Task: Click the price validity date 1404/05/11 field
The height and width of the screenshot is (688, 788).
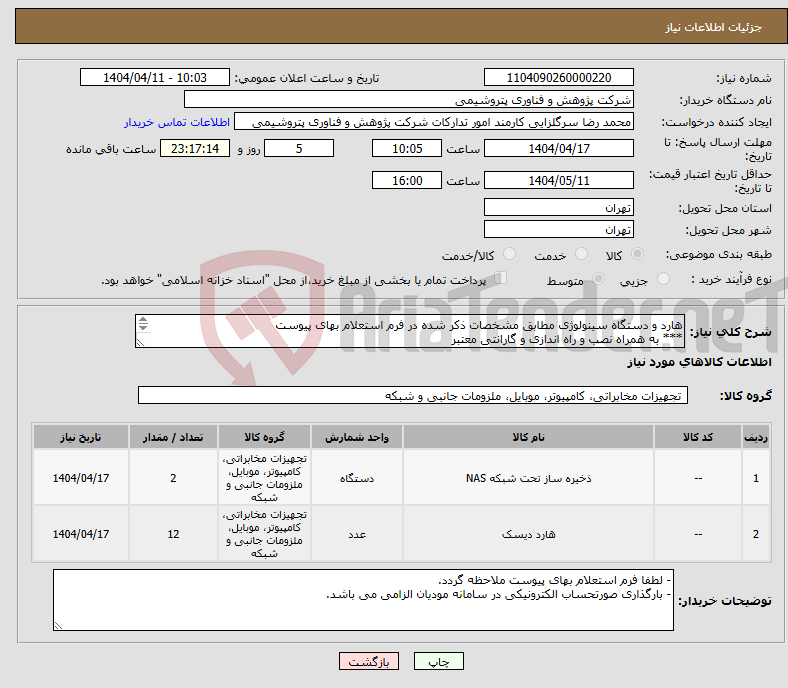Action: [x=558, y=180]
